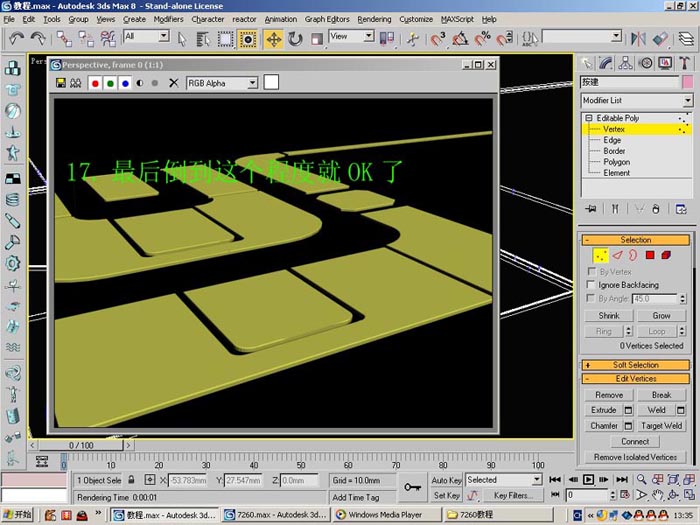Open the Hierarchy command panel tab

(625, 63)
